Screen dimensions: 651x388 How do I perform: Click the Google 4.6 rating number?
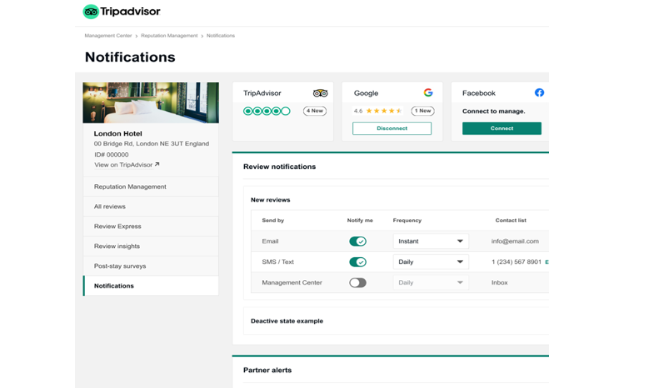pyautogui.click(x=358, y=111)
